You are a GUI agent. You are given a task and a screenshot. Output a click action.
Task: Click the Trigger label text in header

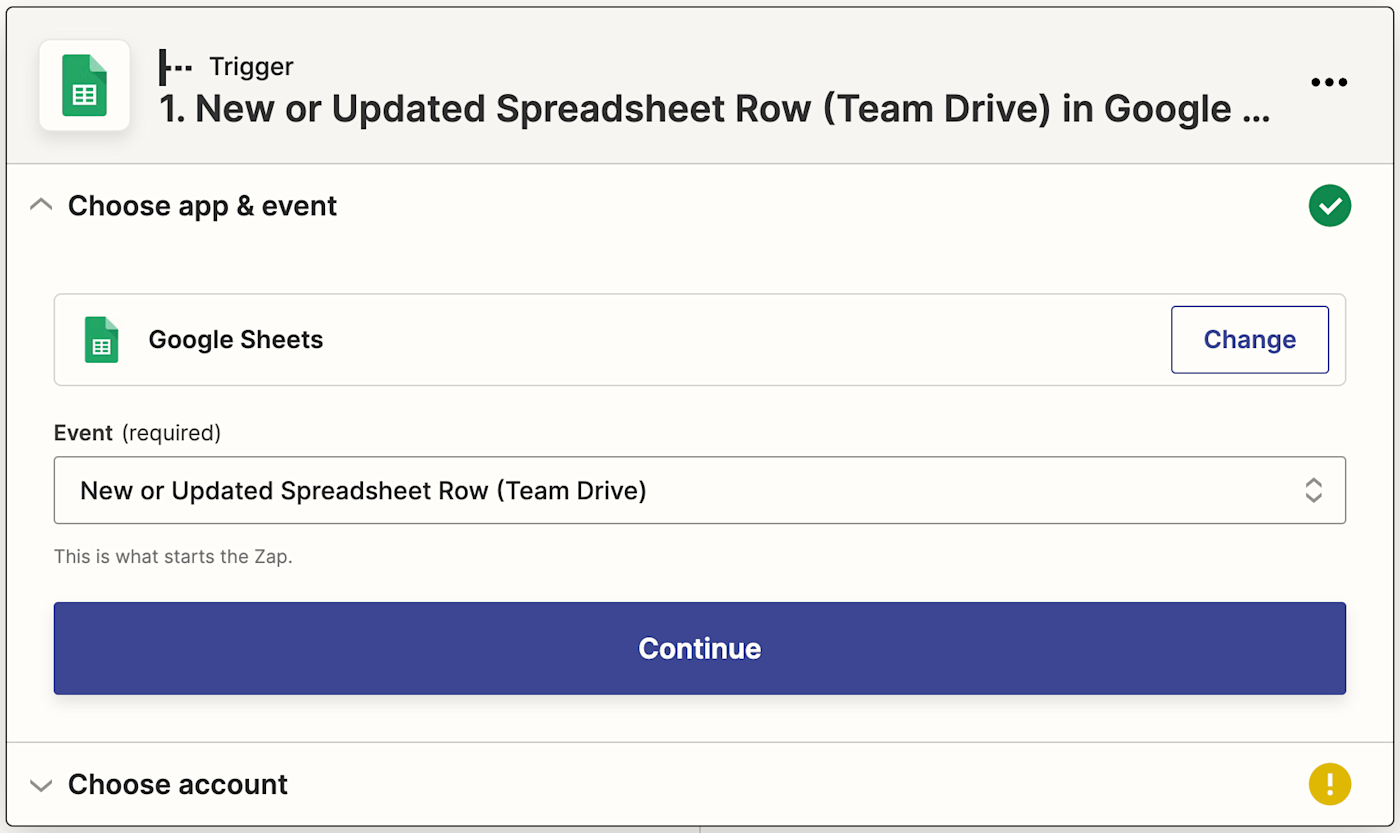point(251,67)
